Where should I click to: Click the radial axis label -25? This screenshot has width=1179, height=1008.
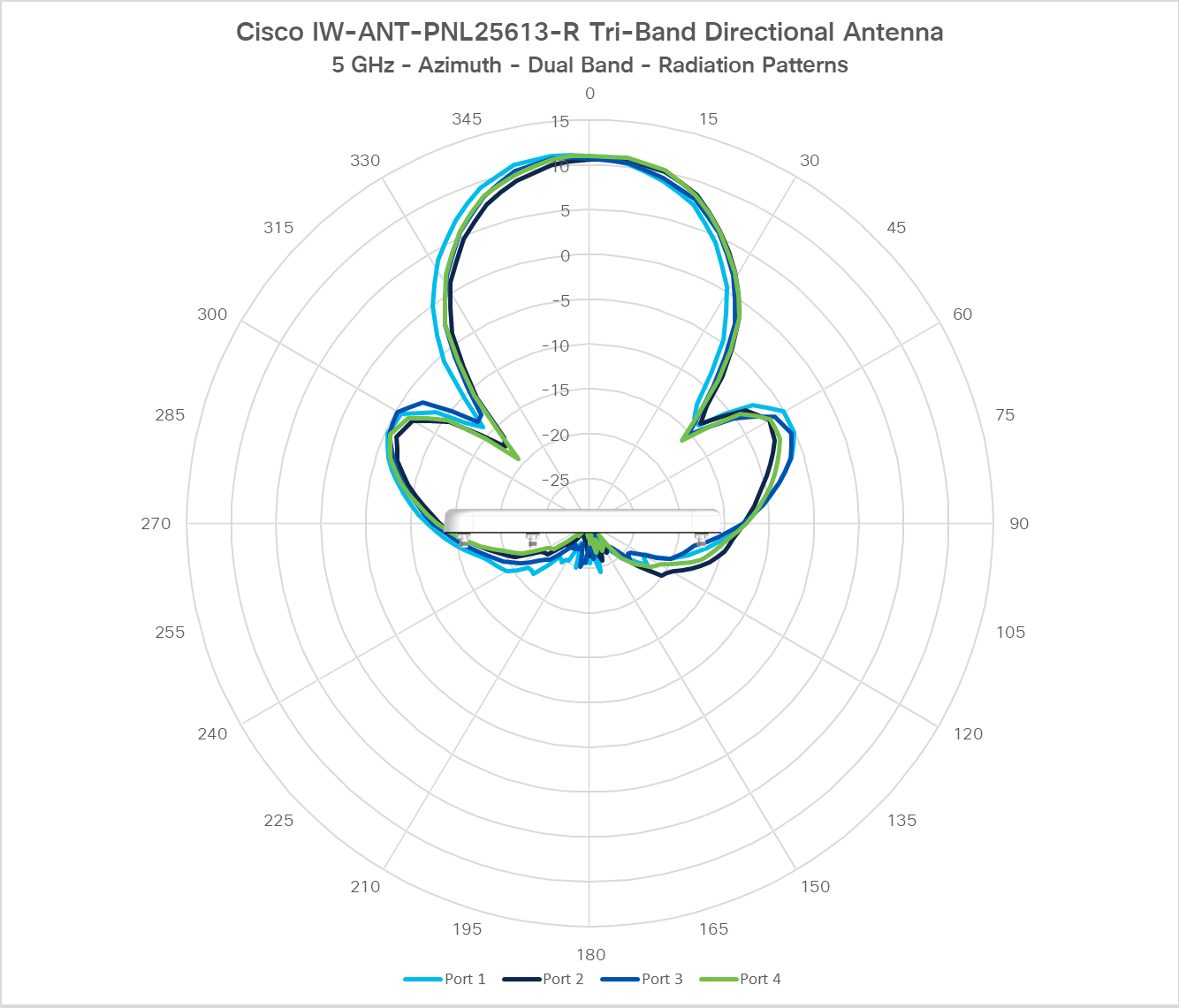coord(556,481)
